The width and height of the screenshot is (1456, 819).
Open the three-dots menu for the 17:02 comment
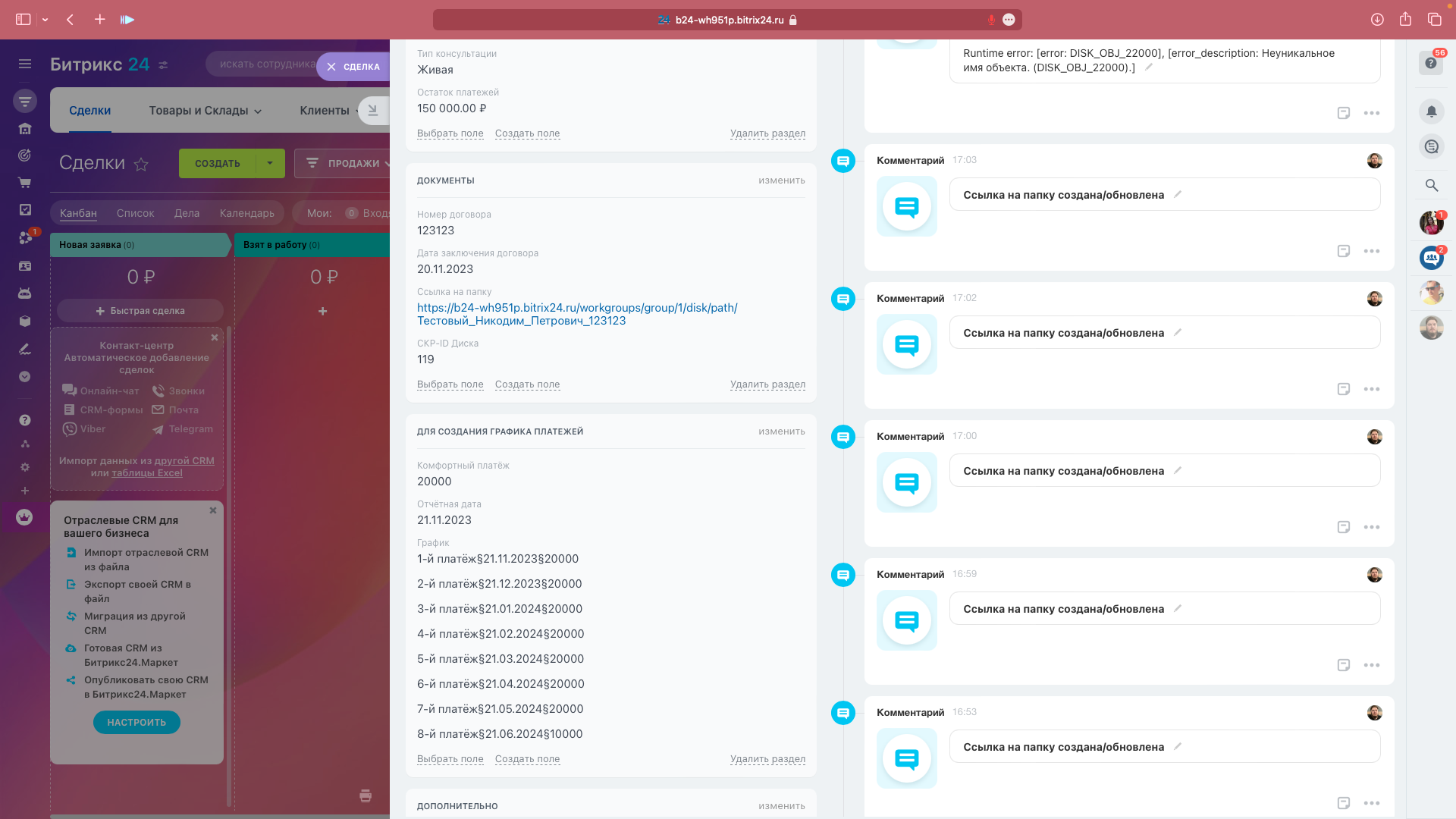pyautogui.click(x=1371, y=389)
